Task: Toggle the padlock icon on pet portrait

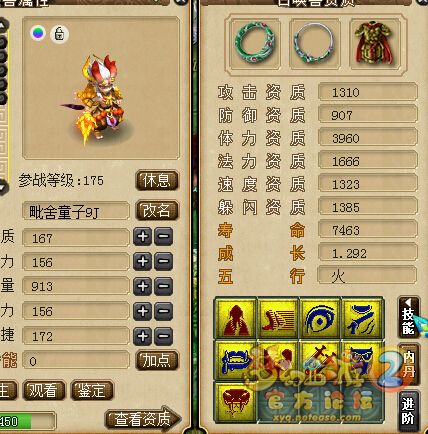Action: pos(59,34)
